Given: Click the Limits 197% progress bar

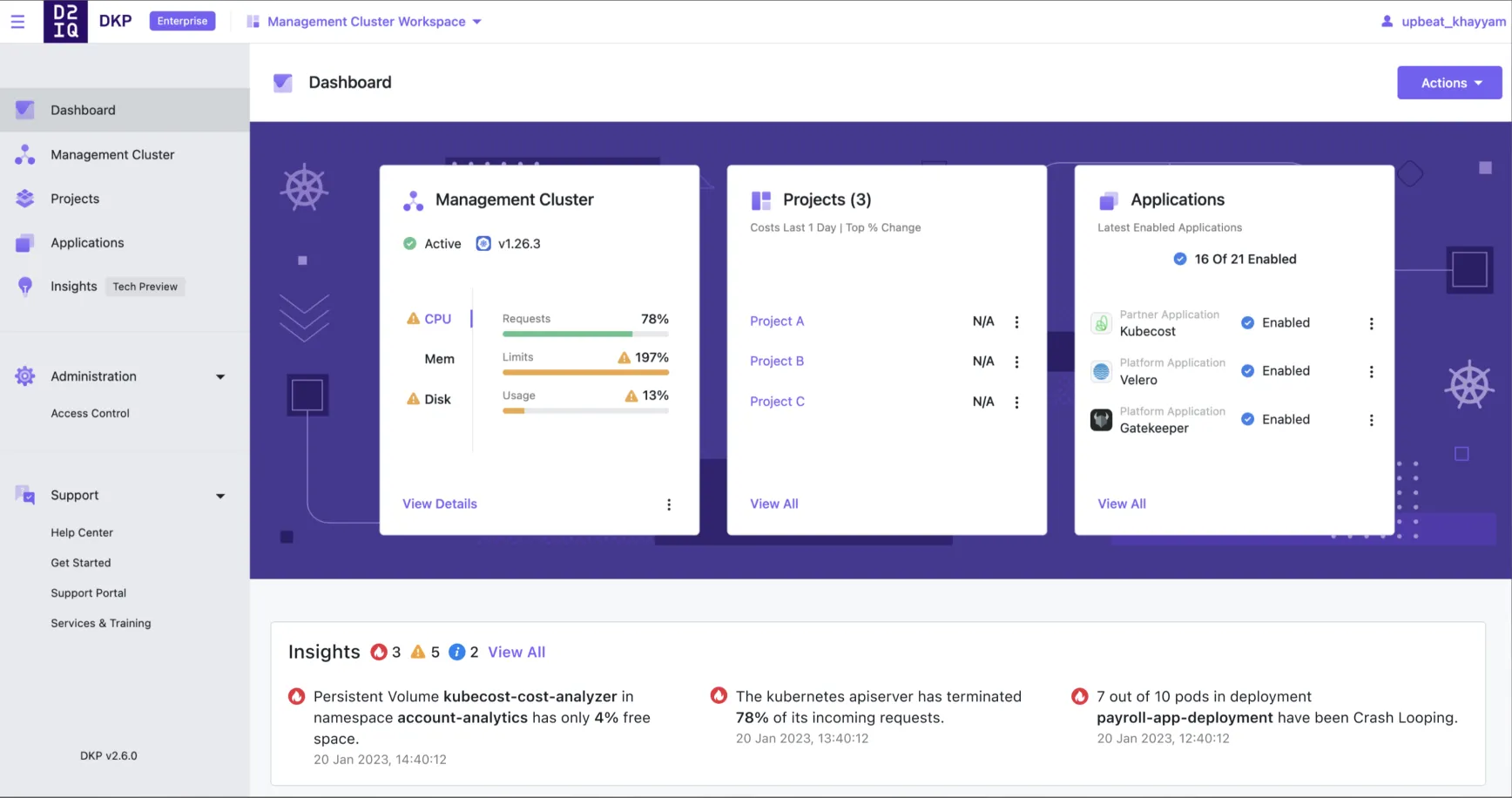Looking at the screenshot, I should click(x=585, y=372).
